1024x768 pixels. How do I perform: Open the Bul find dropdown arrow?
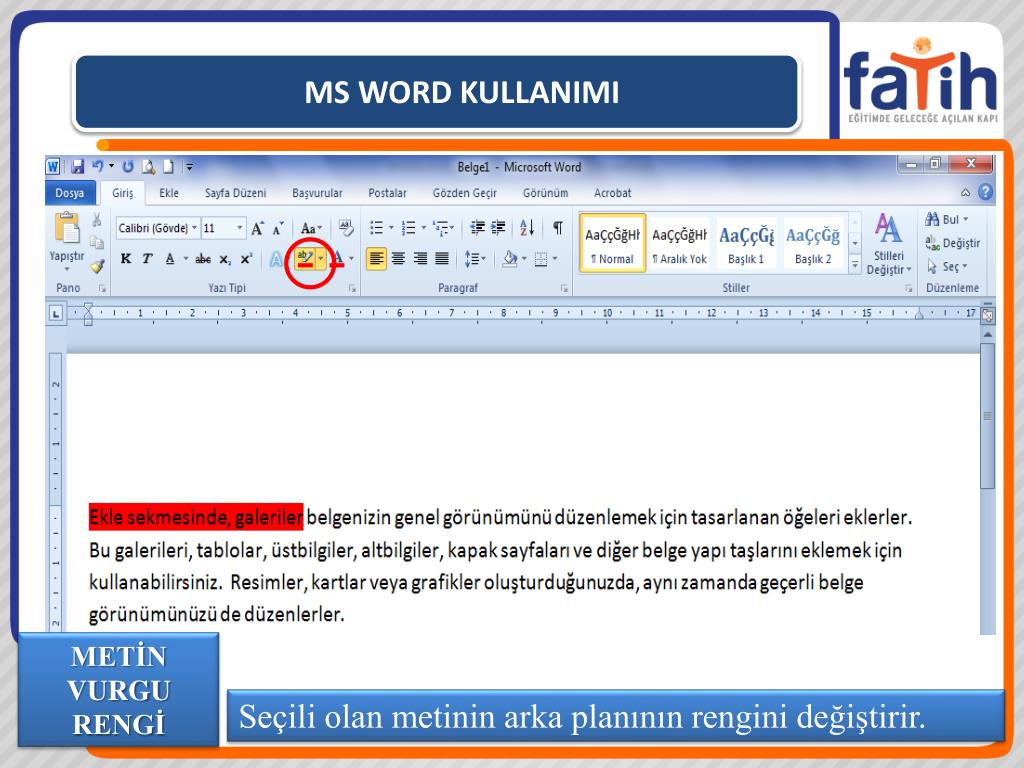click(x=966, y=219)
